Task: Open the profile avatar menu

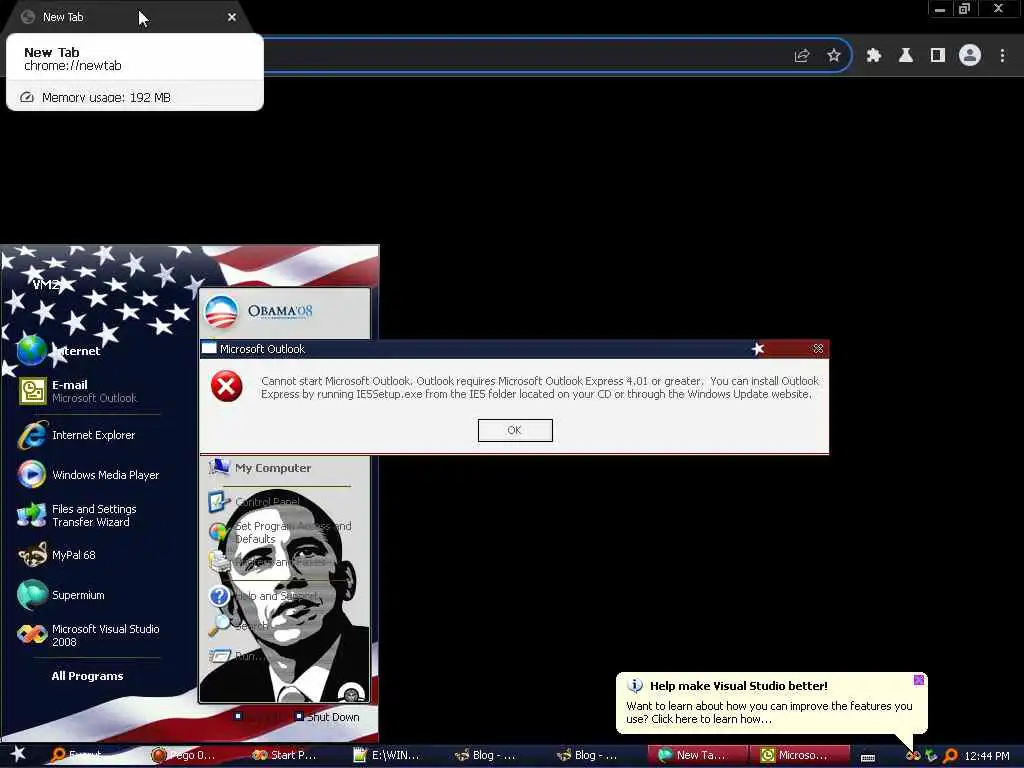Action: 970,56
